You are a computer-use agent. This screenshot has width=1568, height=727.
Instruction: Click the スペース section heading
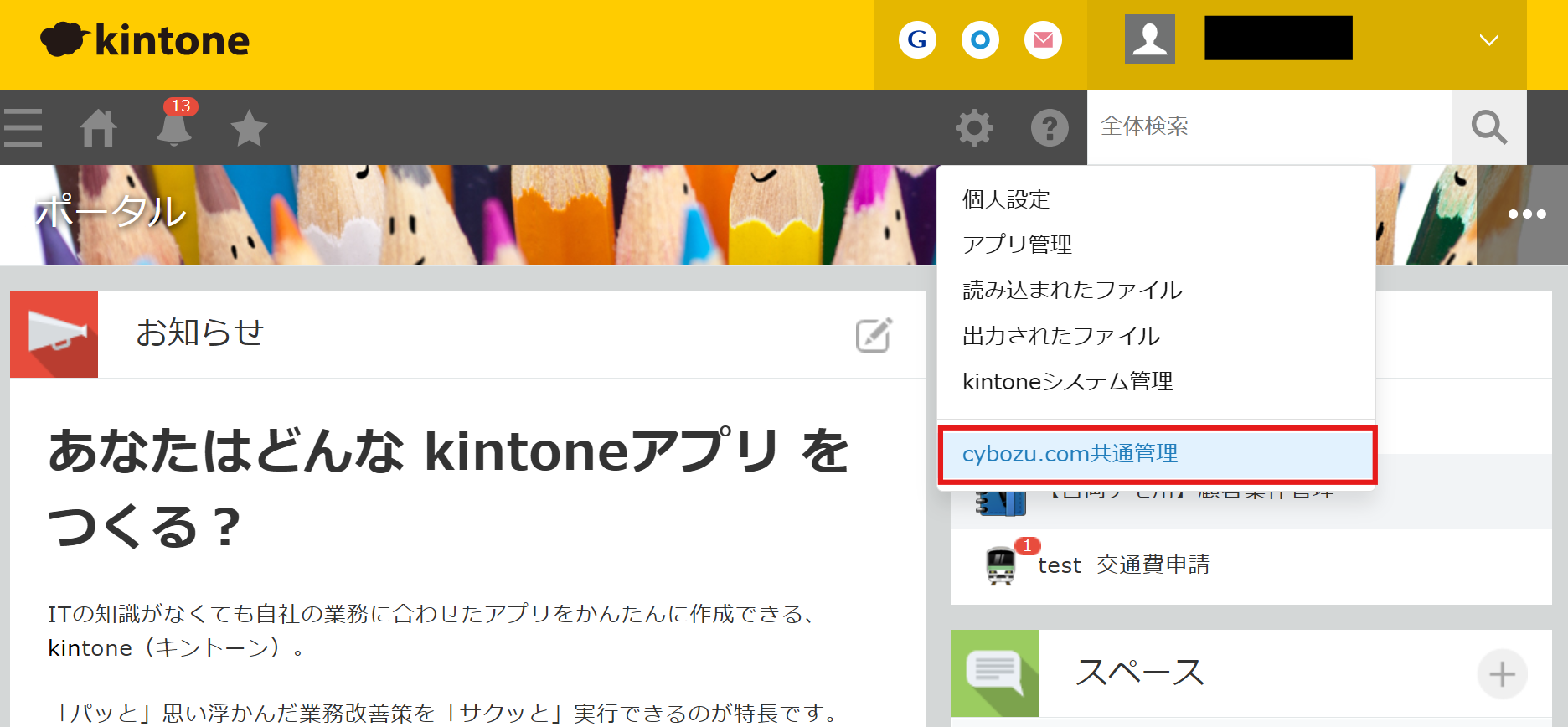[1140, 673]
